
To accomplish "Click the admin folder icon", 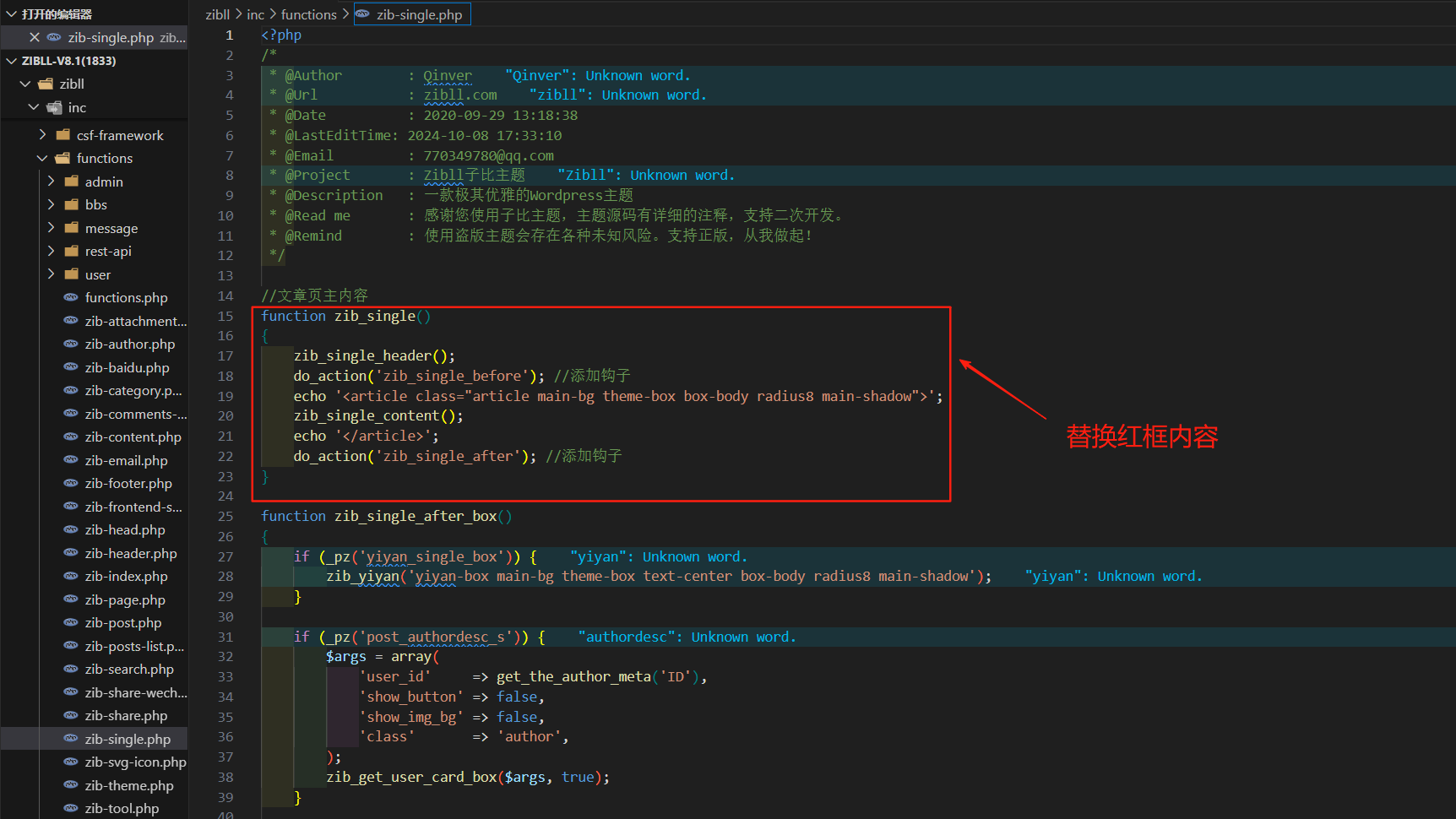I will [x=72, y=182].
